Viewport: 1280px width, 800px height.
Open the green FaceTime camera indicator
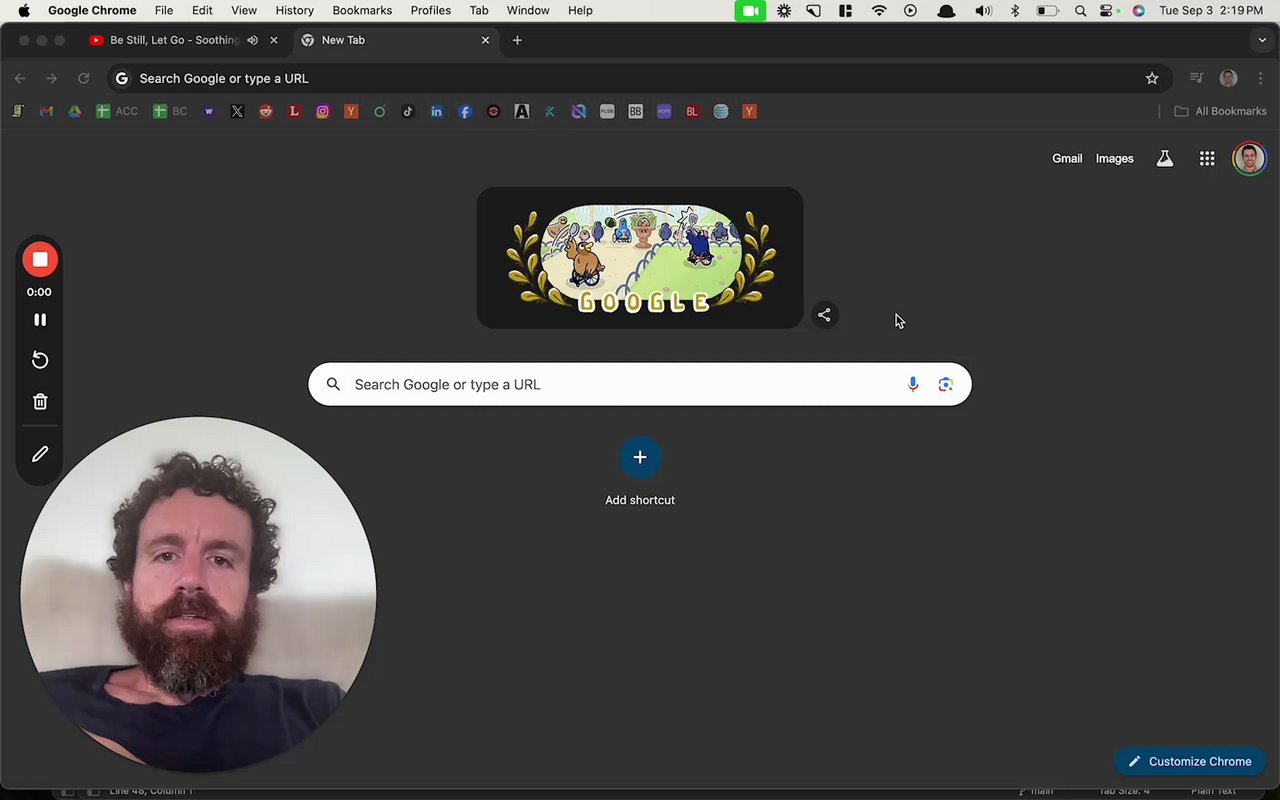click(749, 10)
